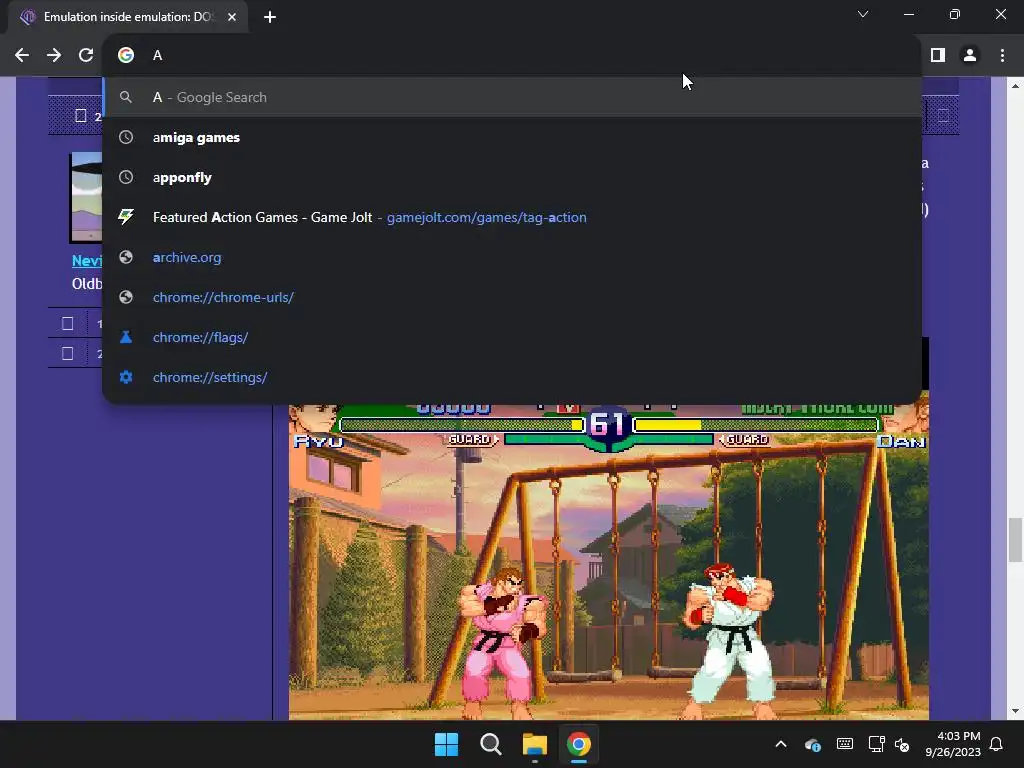Click the network display tray icon
This screenshot has width=1024, height=768.
[876, 744]
